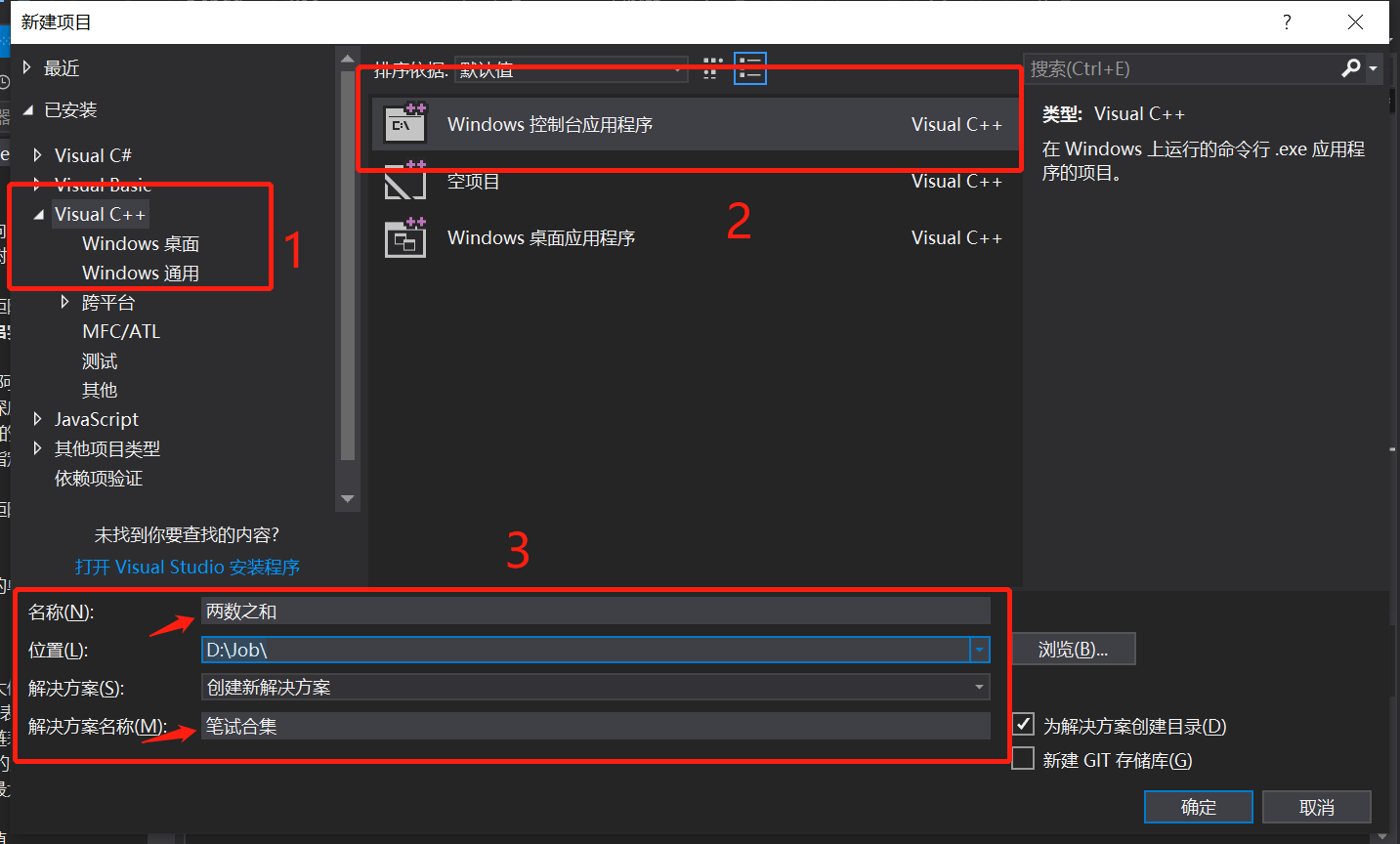Image resolution: width=1400 pixels, height=844 pixels.
Task: Click the help question-mark icon
Action: pos(1286,21)
